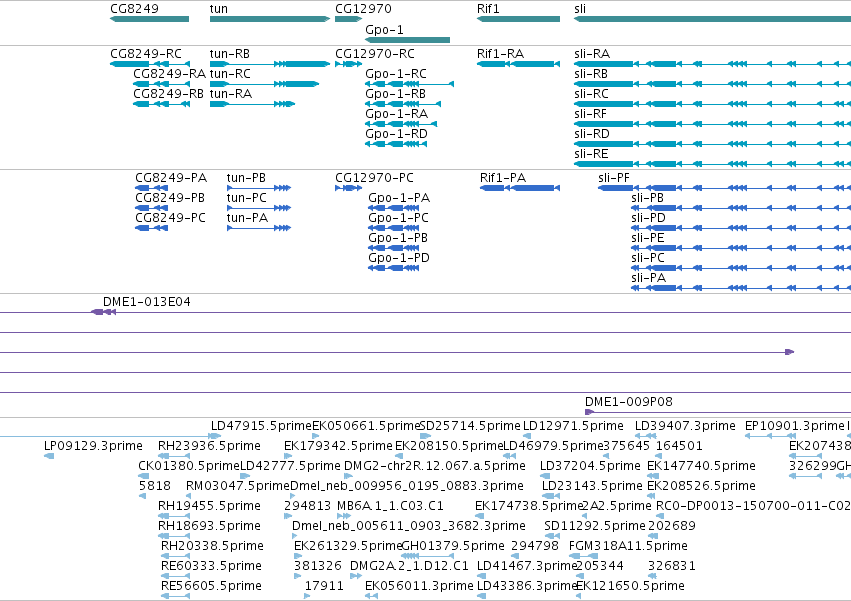Viewport: 851px width, 601px height.
Task: Choose the Gpo-1-RC transcript label
Action: (396, 73)
